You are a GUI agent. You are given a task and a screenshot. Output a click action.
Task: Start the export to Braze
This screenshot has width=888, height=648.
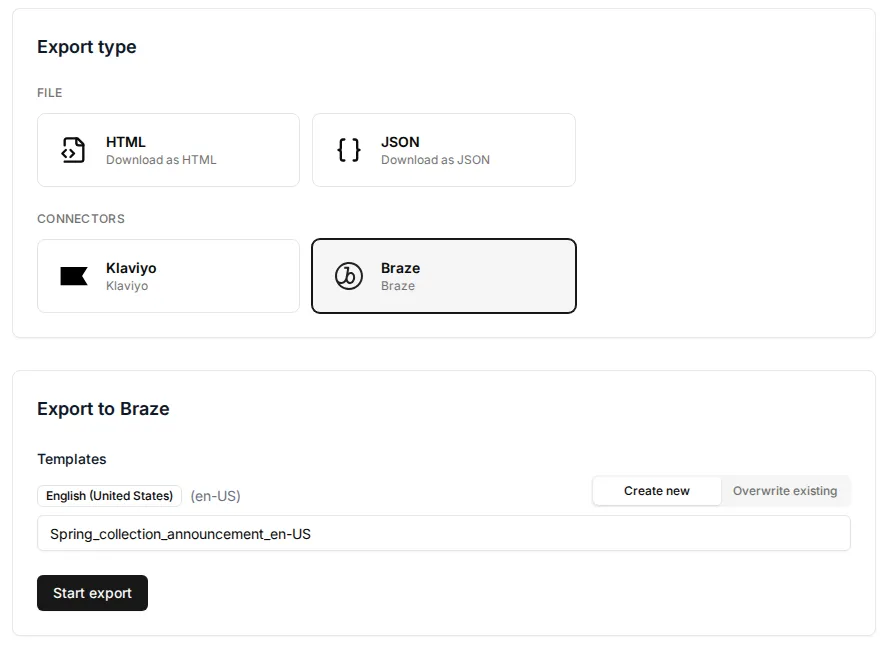pos(92,593)
